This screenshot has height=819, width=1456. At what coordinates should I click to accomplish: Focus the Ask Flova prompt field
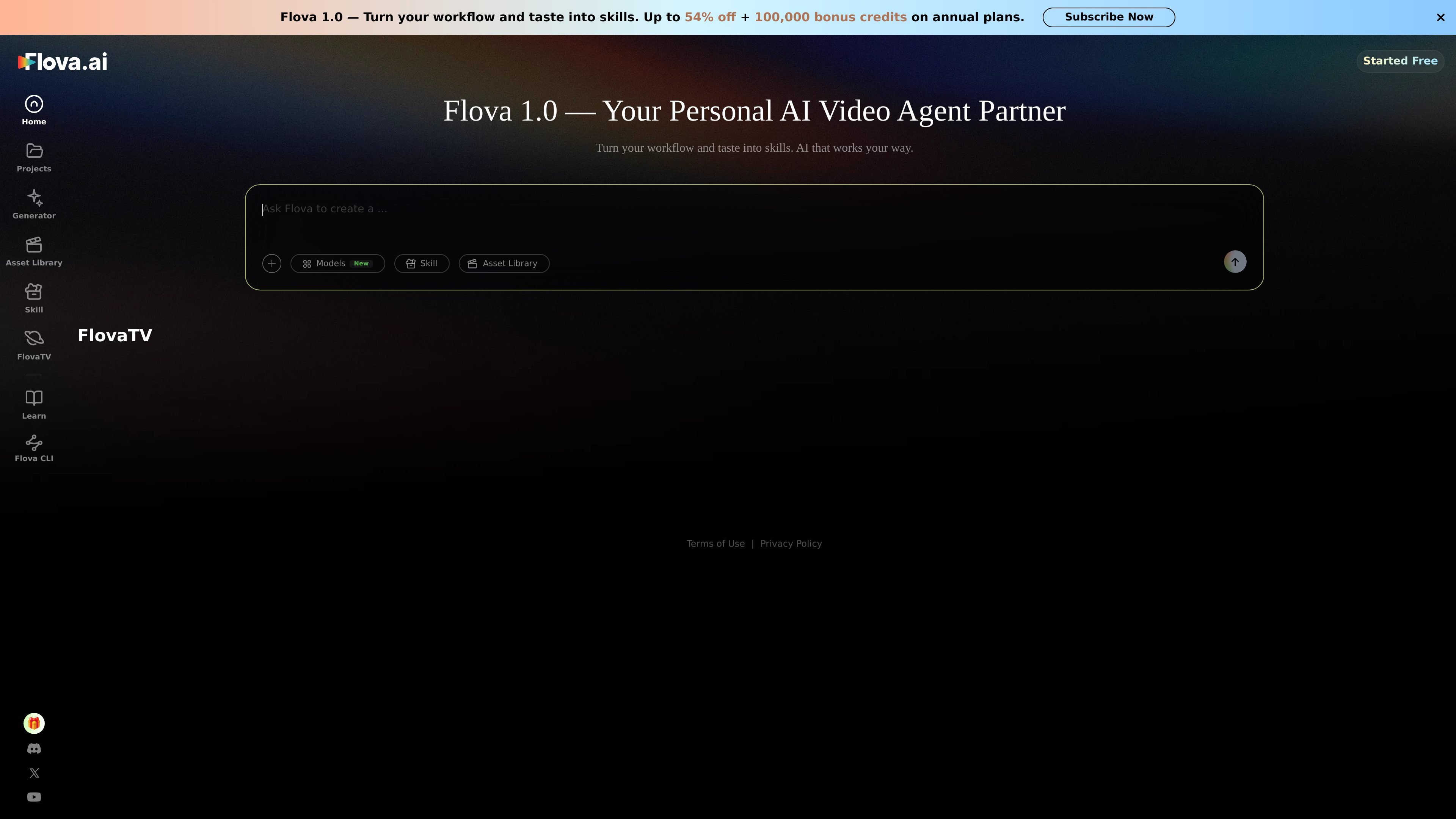(754, 218)
